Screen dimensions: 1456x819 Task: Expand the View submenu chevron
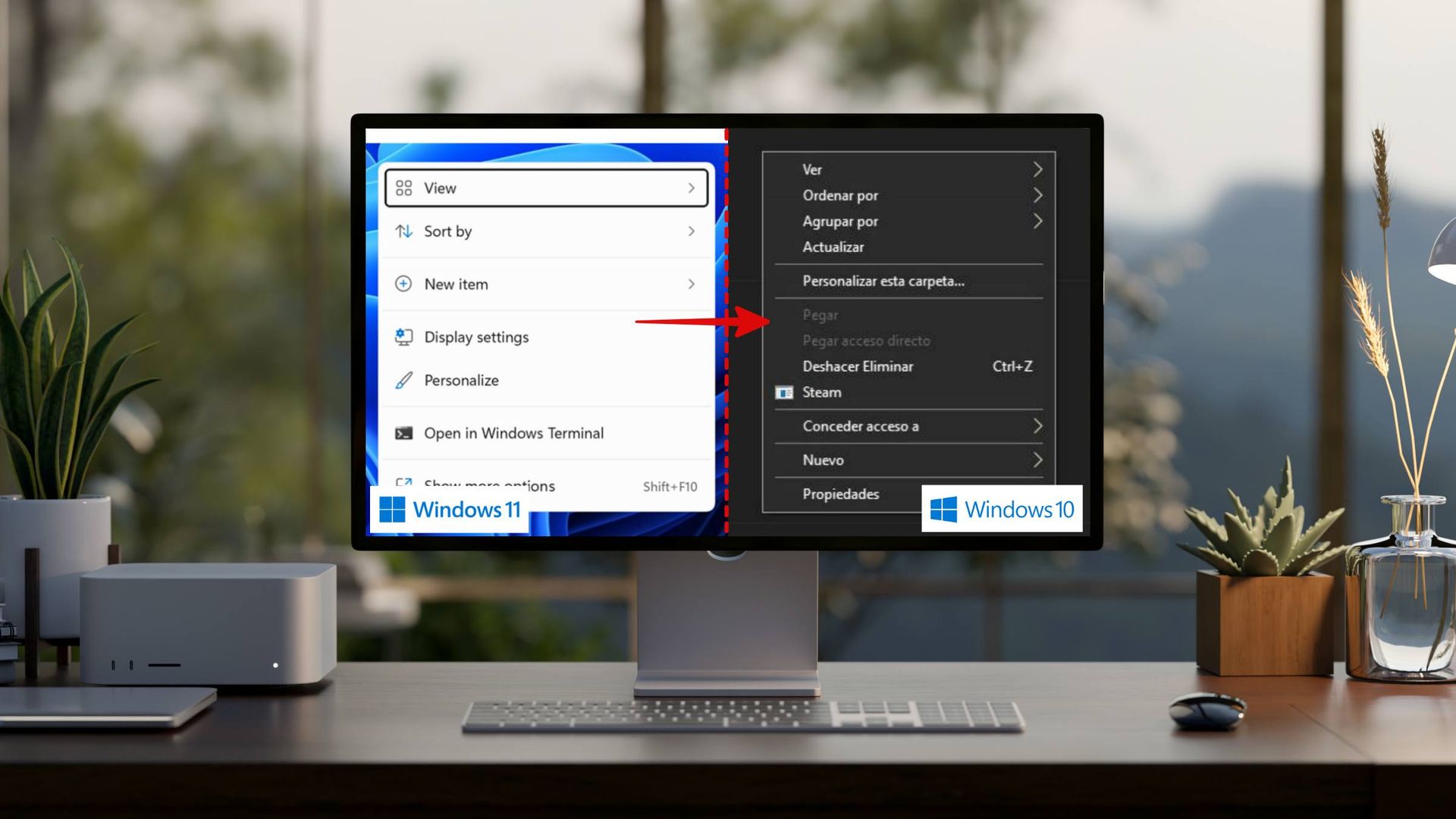(690, 187)
